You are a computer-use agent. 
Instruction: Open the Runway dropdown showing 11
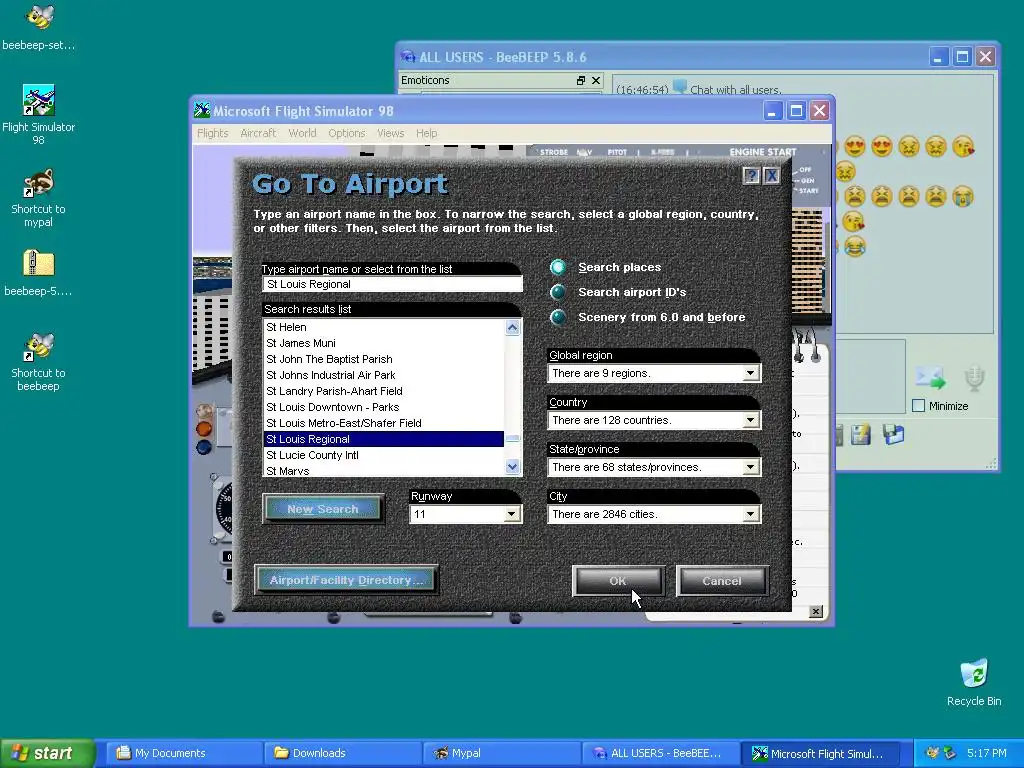coord(512,514)
